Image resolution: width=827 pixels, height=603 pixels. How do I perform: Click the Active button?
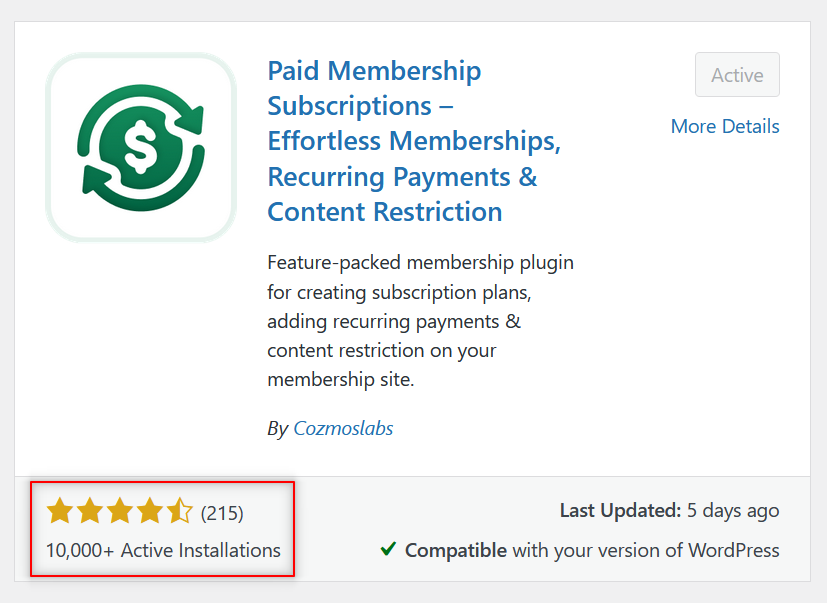[737, 74]
